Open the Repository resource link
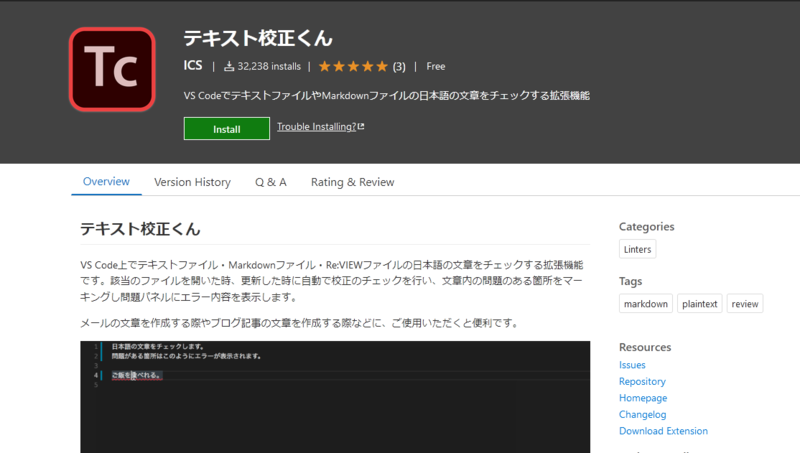Image resolution: width=800 pixels, height=453 pixels. [642, 381]
